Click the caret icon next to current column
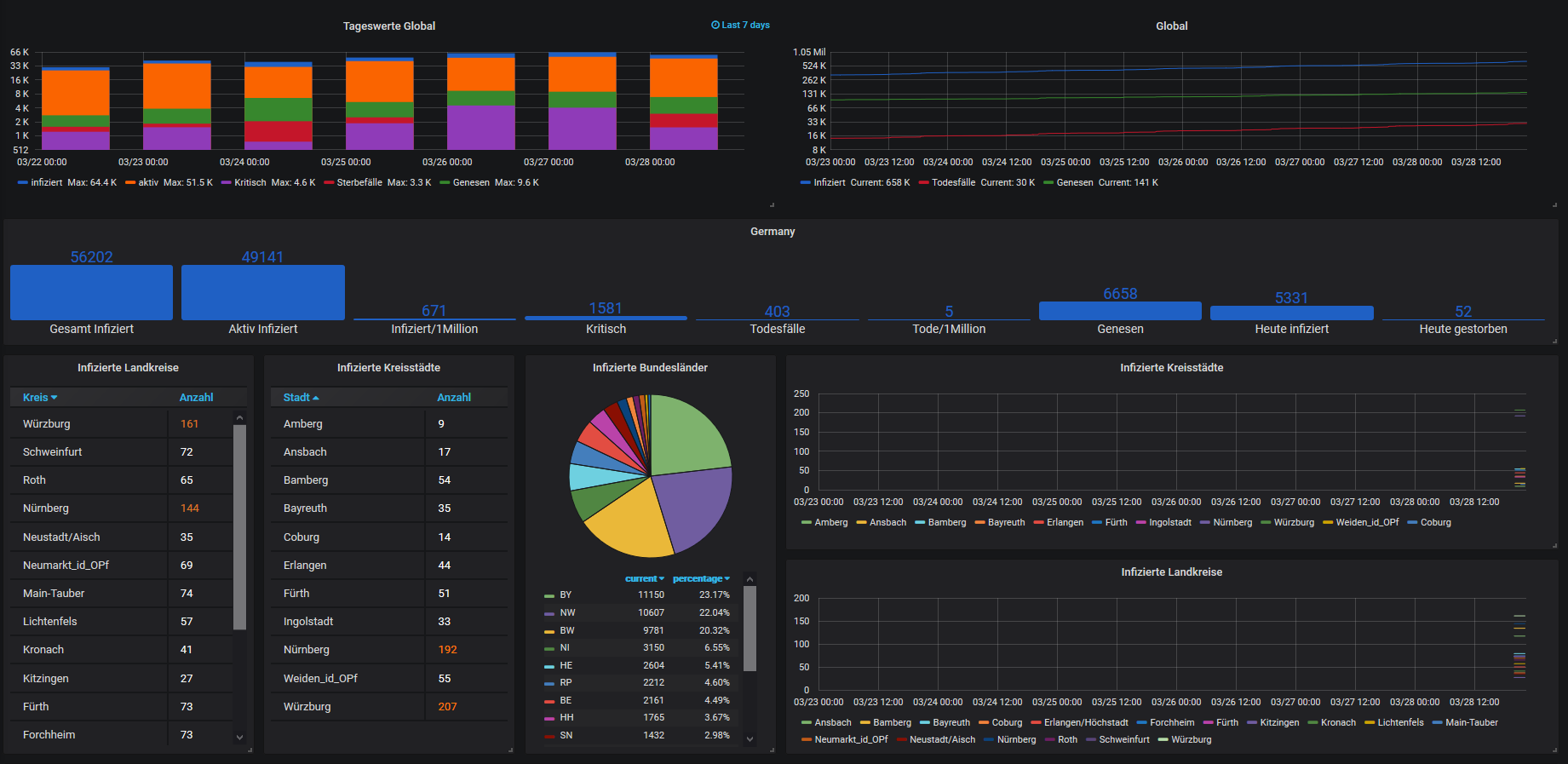 pyautogui.click(x=662, y=579)
